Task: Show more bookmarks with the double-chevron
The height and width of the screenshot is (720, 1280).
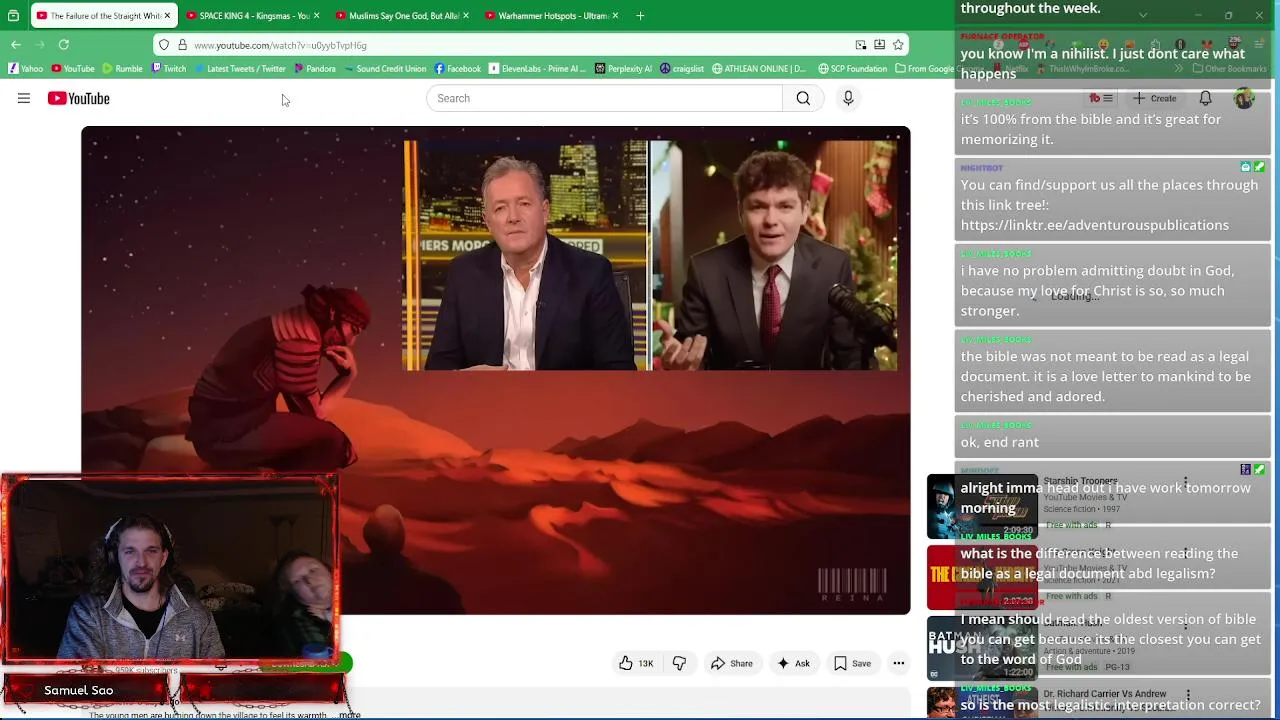Action: 1180,69
